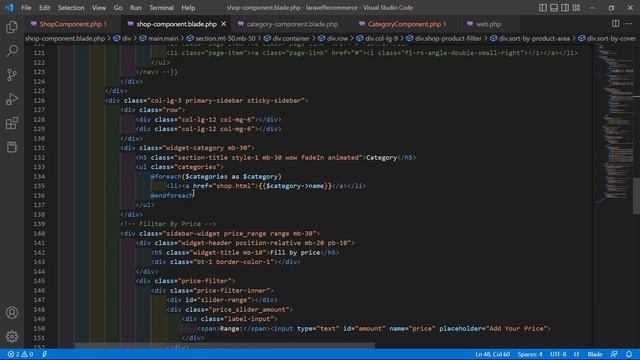The width and height of the screenshot is (640, 360).
Task: Open Accounts menu in activity bar
Action: tap(12, 313)
